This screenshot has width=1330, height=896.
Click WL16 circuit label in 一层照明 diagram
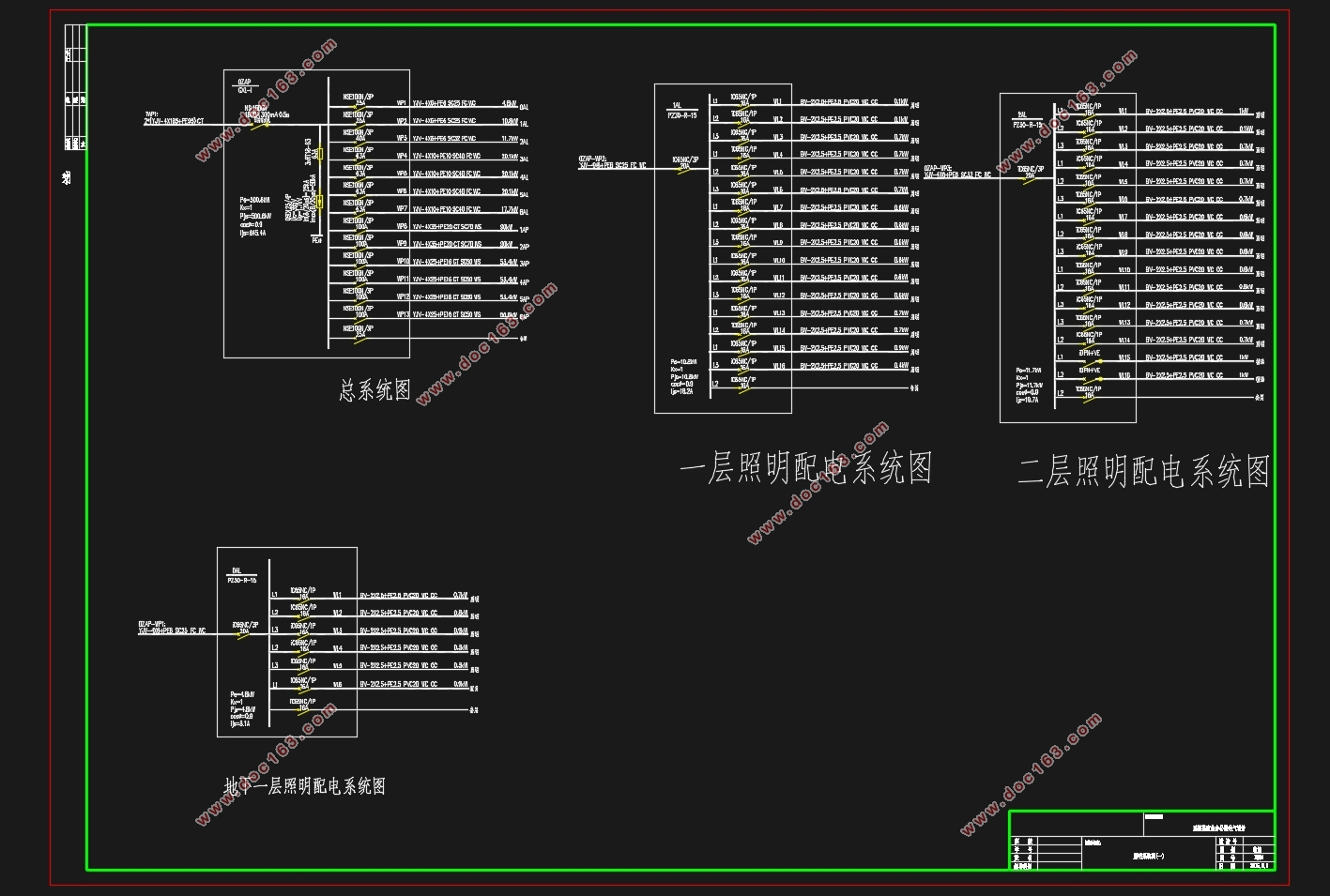coord(779,366)
